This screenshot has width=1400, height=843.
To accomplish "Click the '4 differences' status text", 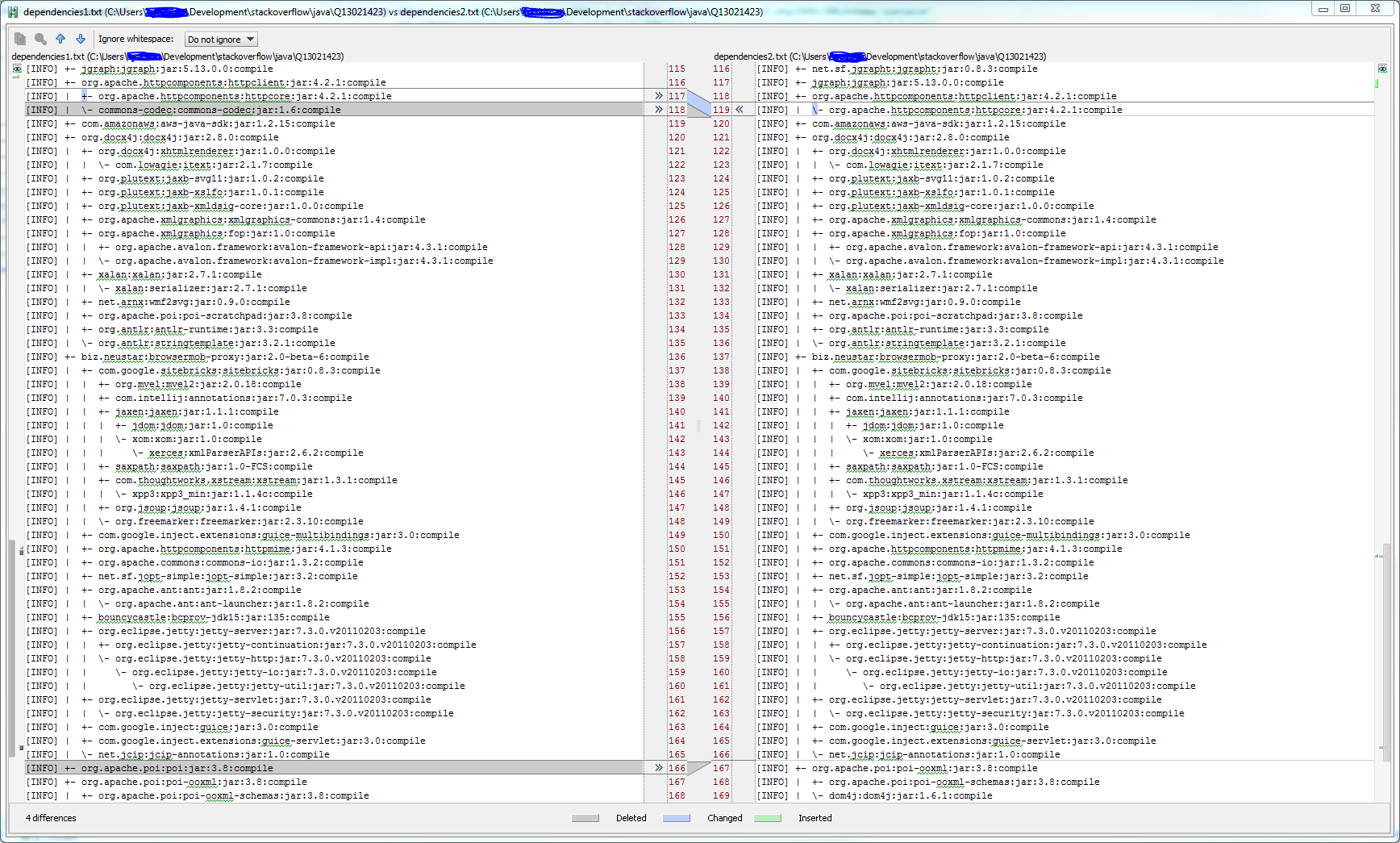I will pos(51,818).
